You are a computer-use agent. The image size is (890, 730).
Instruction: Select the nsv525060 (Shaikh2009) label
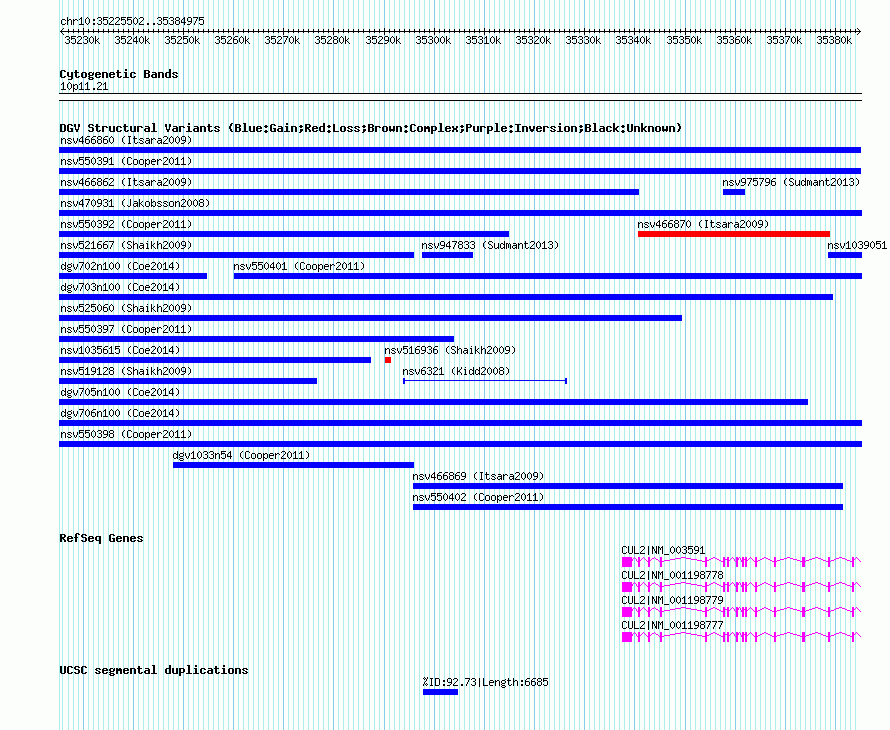126,308
